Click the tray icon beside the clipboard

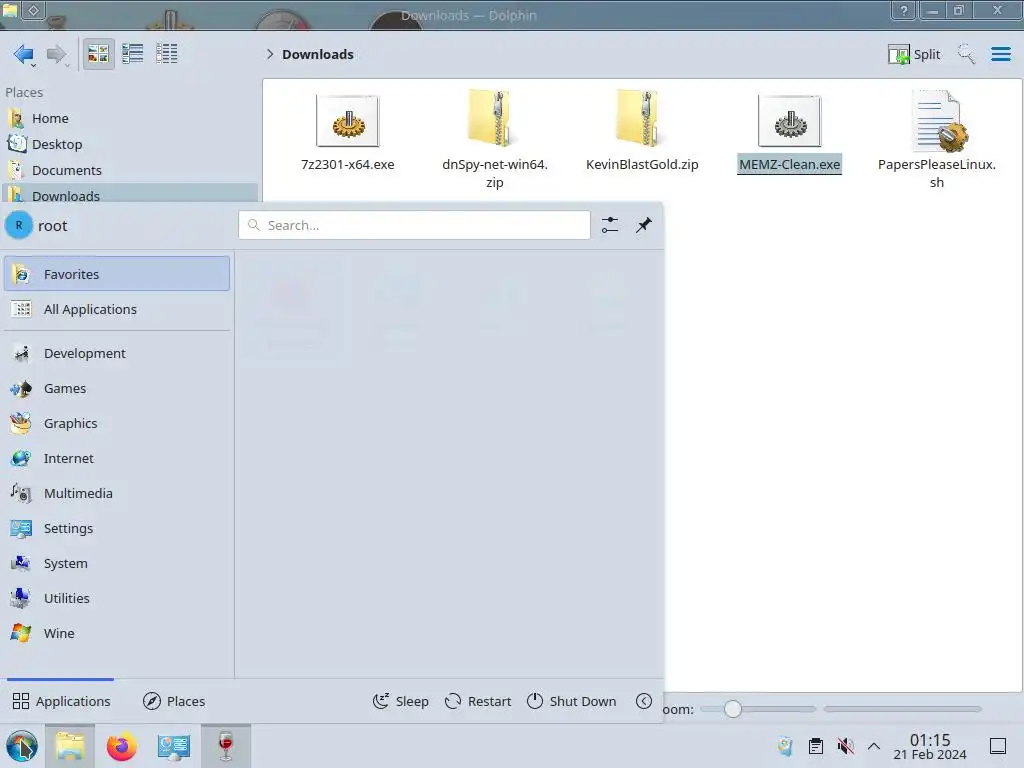coord(785,746)
